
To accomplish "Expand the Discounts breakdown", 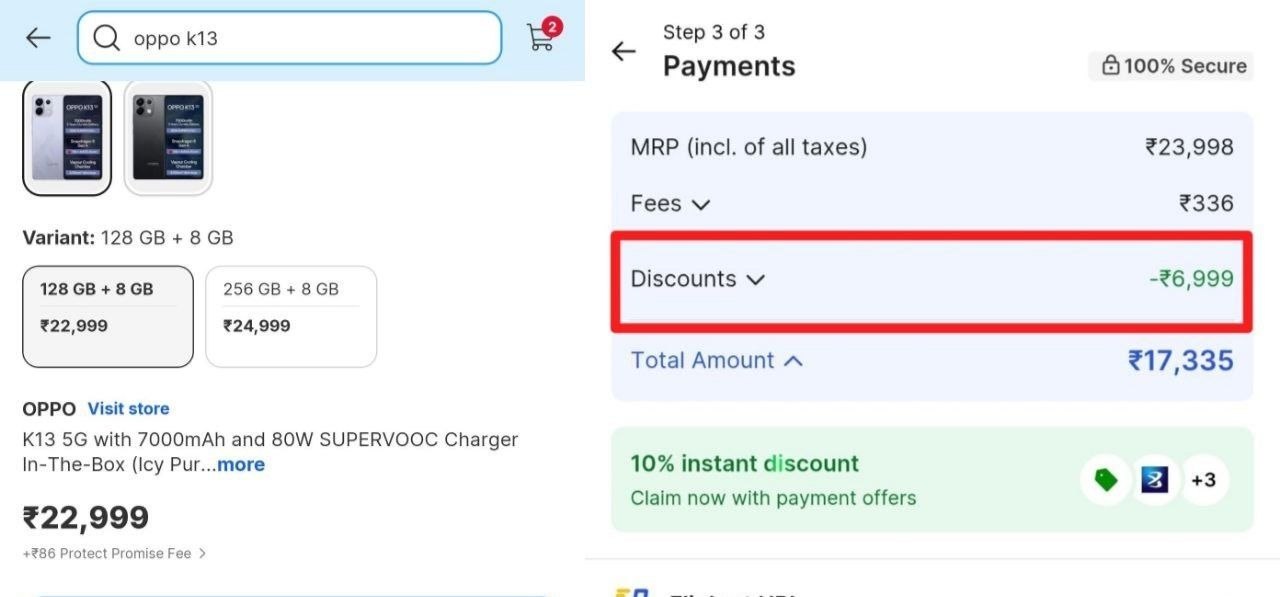I will 755,279.
